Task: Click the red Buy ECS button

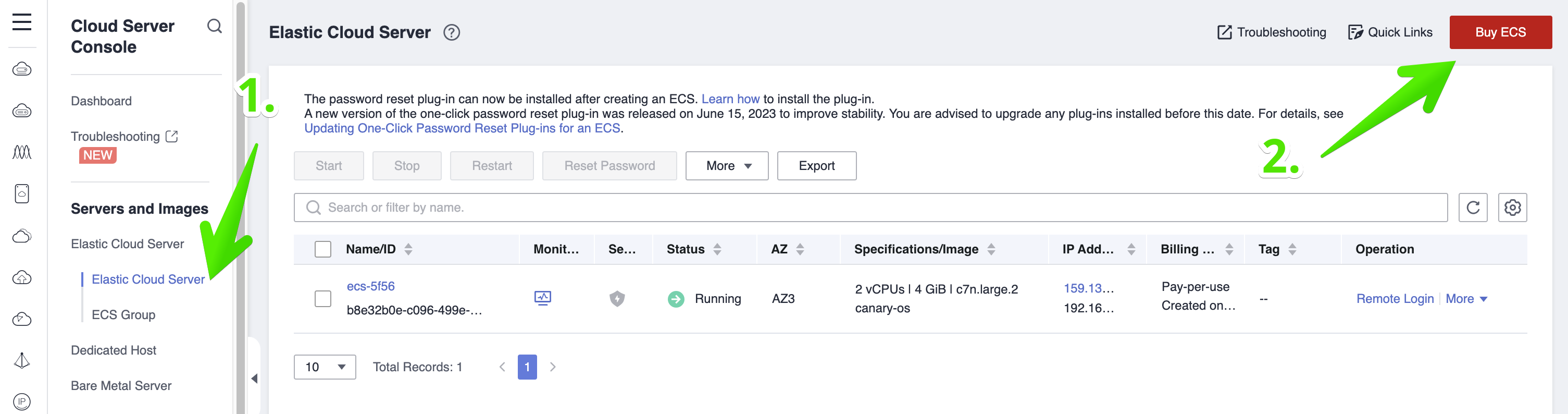Action: point(1500,32)
